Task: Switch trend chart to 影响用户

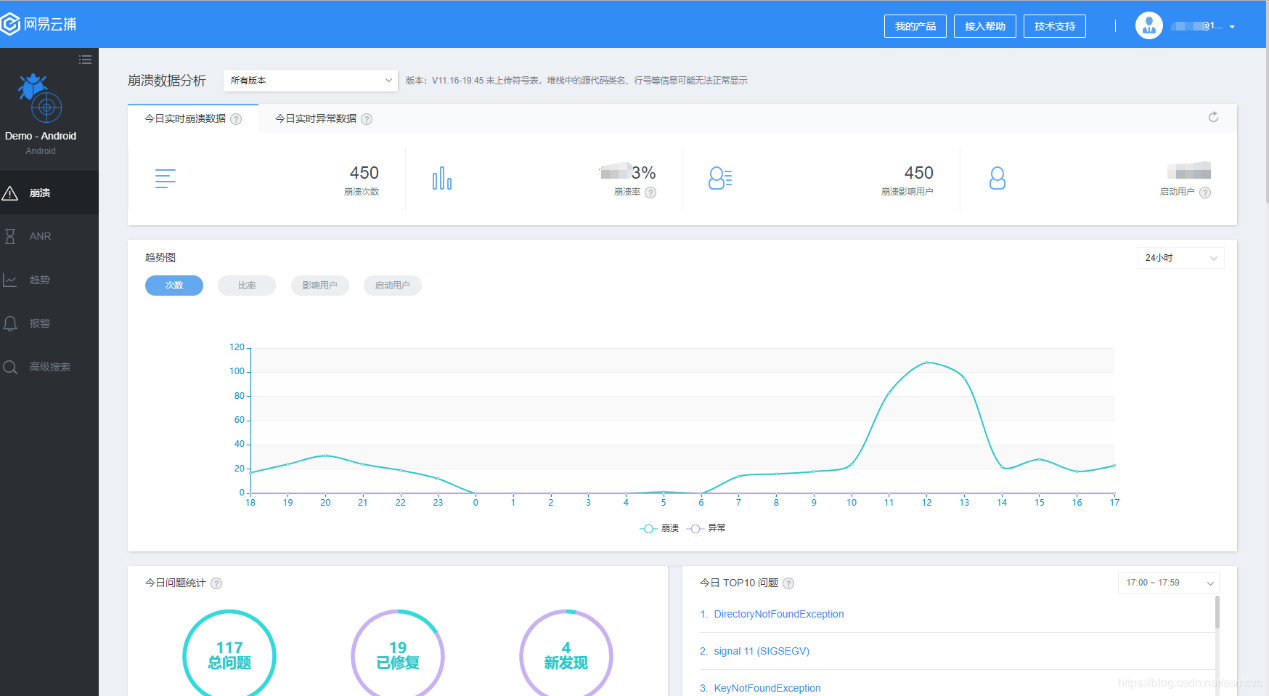Action: tap(319, 286)
